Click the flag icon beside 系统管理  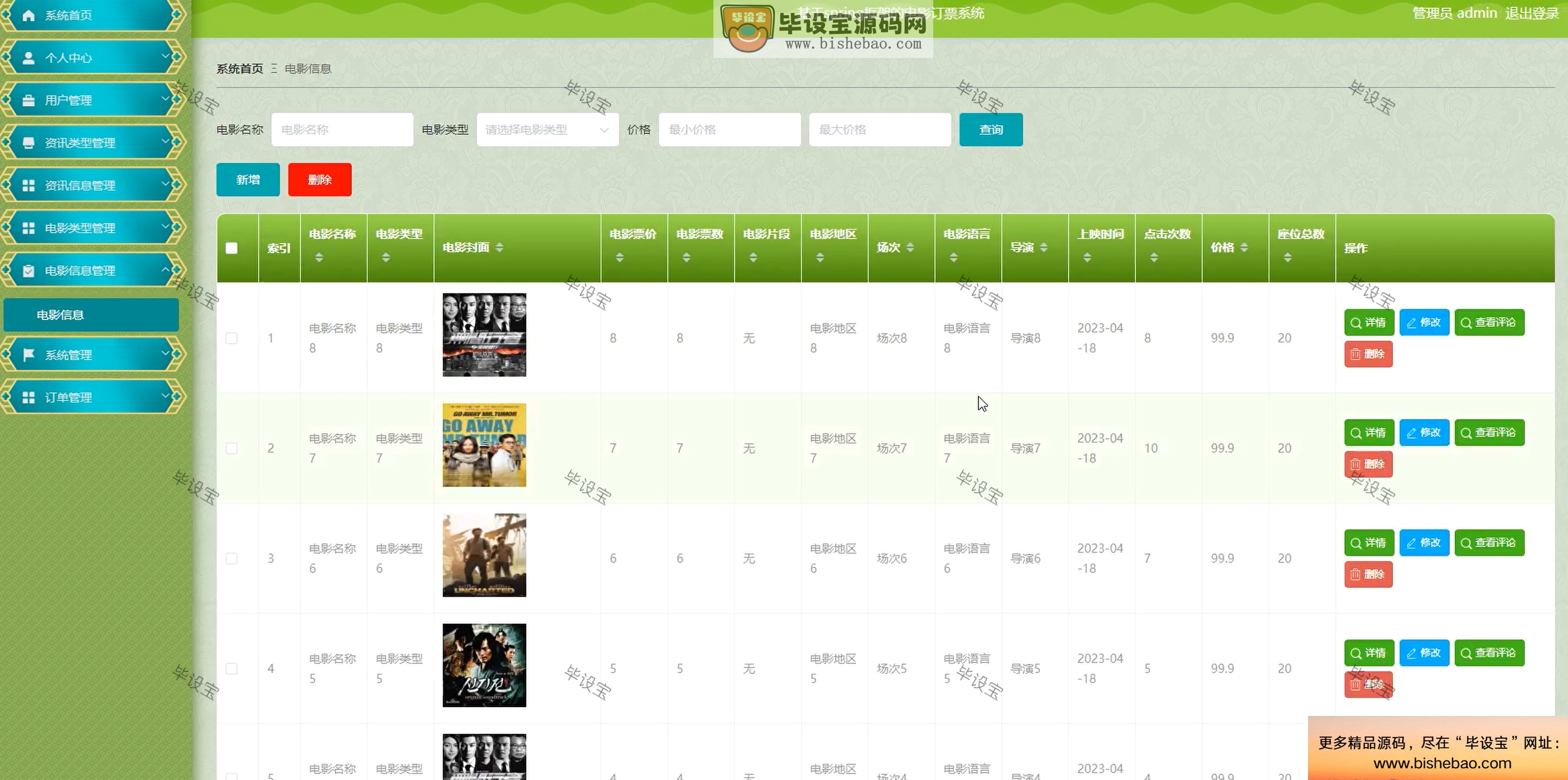tap(28, 355)
